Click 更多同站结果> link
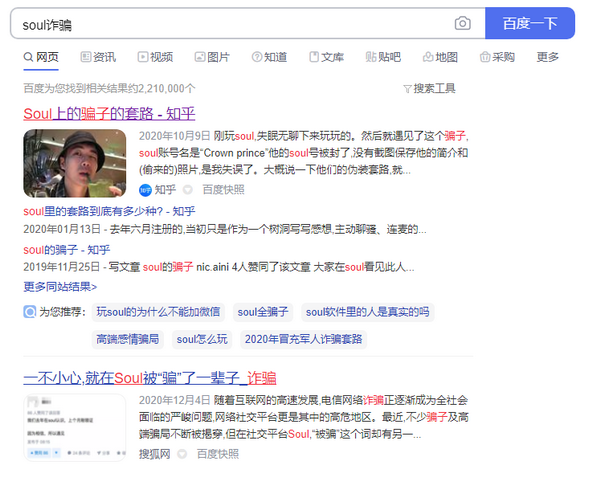Image resolution: width=600 pixels, height=478 pixels. [x=60, y=287]
